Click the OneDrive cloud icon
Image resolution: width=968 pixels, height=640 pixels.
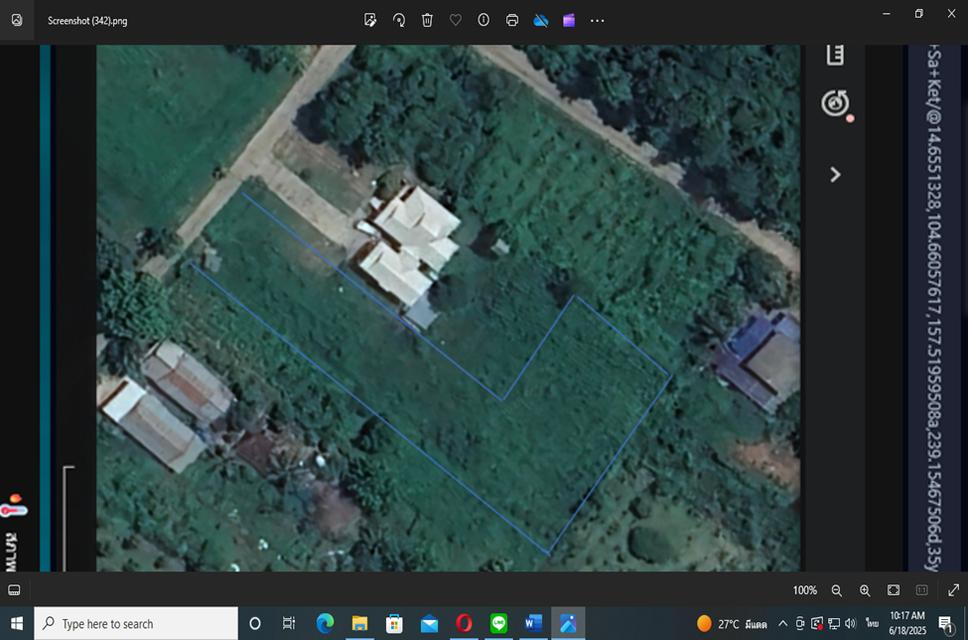[x=540, y=20]
